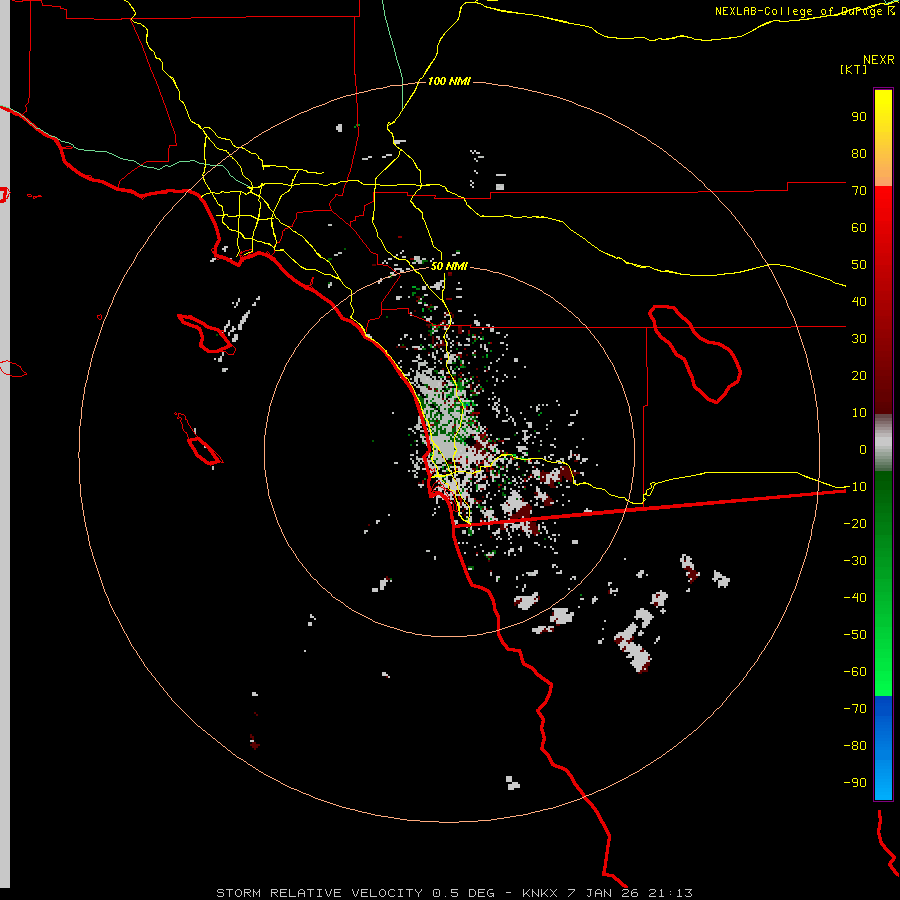Screen dimensions: 900x900
Task: Click the gray zero-velocity segment of the color bar
Action: point(883,443)
